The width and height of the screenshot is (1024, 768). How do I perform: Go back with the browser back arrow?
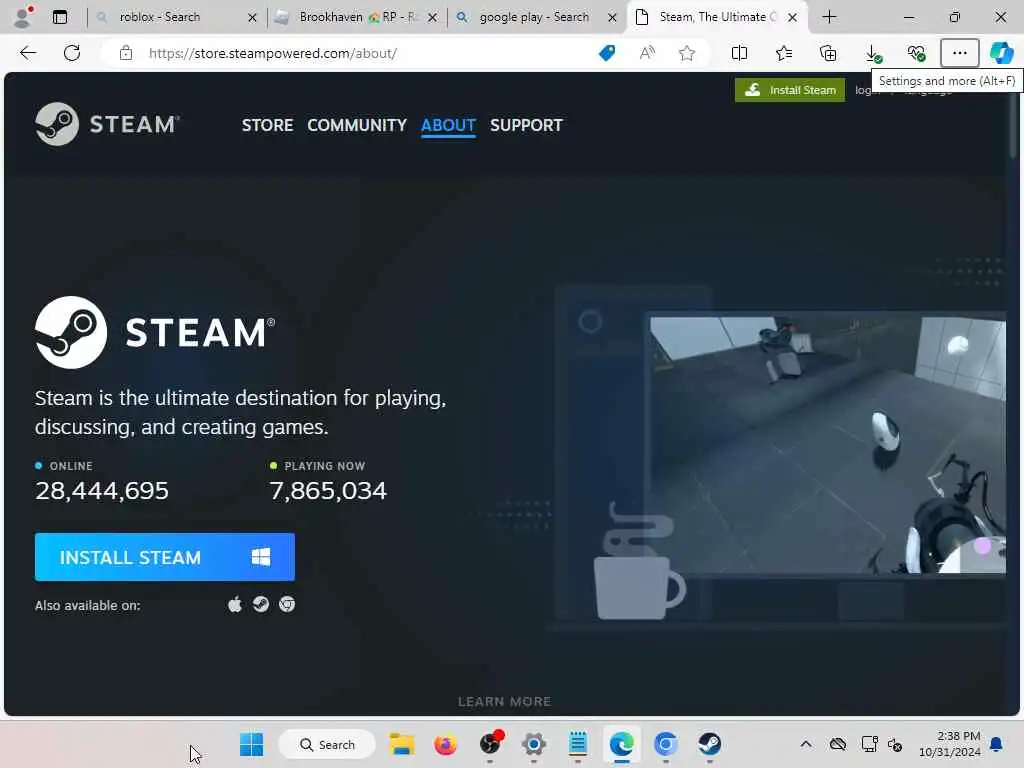28,53
